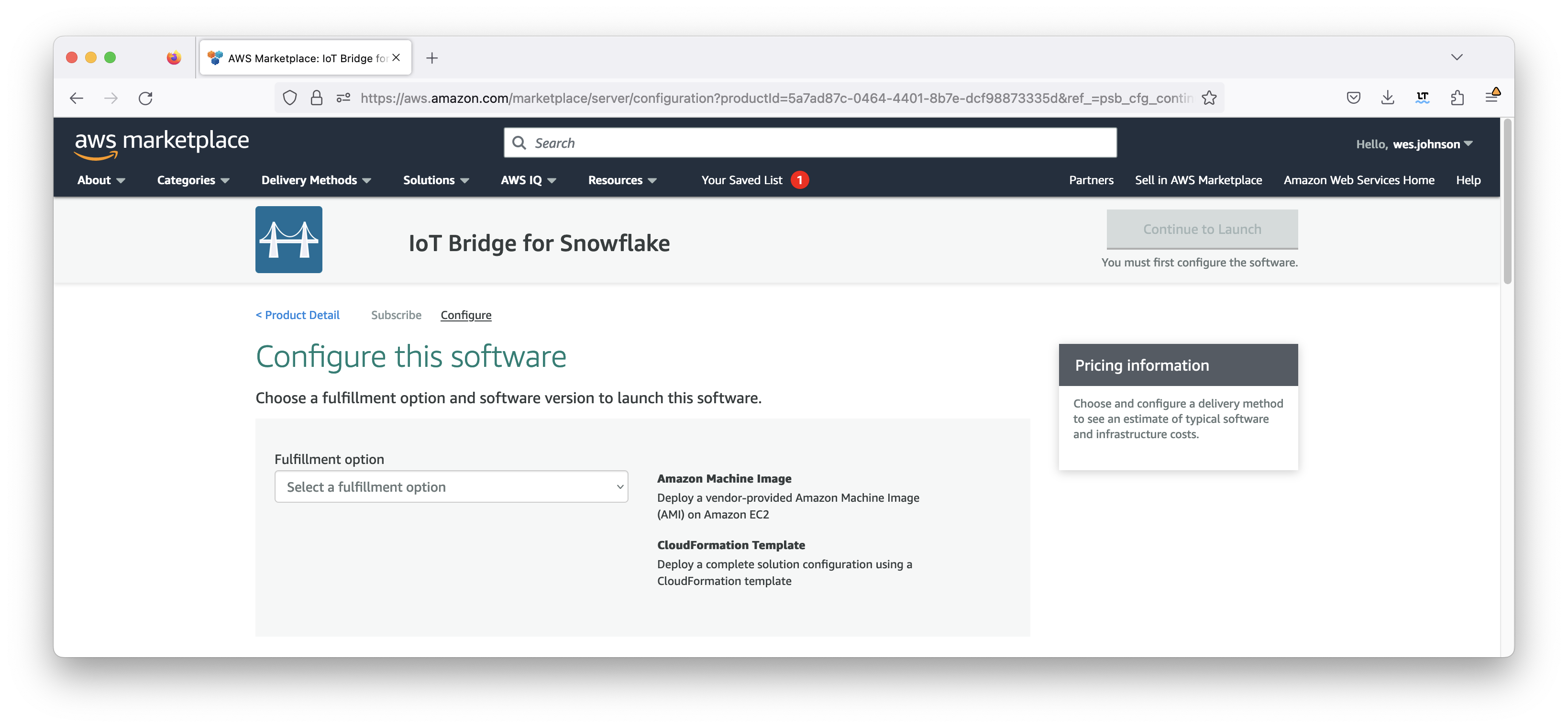Viewport: 1568px width, 728px height.
Task: Open the fulfillment option dropdown
Action: (451, 486)
